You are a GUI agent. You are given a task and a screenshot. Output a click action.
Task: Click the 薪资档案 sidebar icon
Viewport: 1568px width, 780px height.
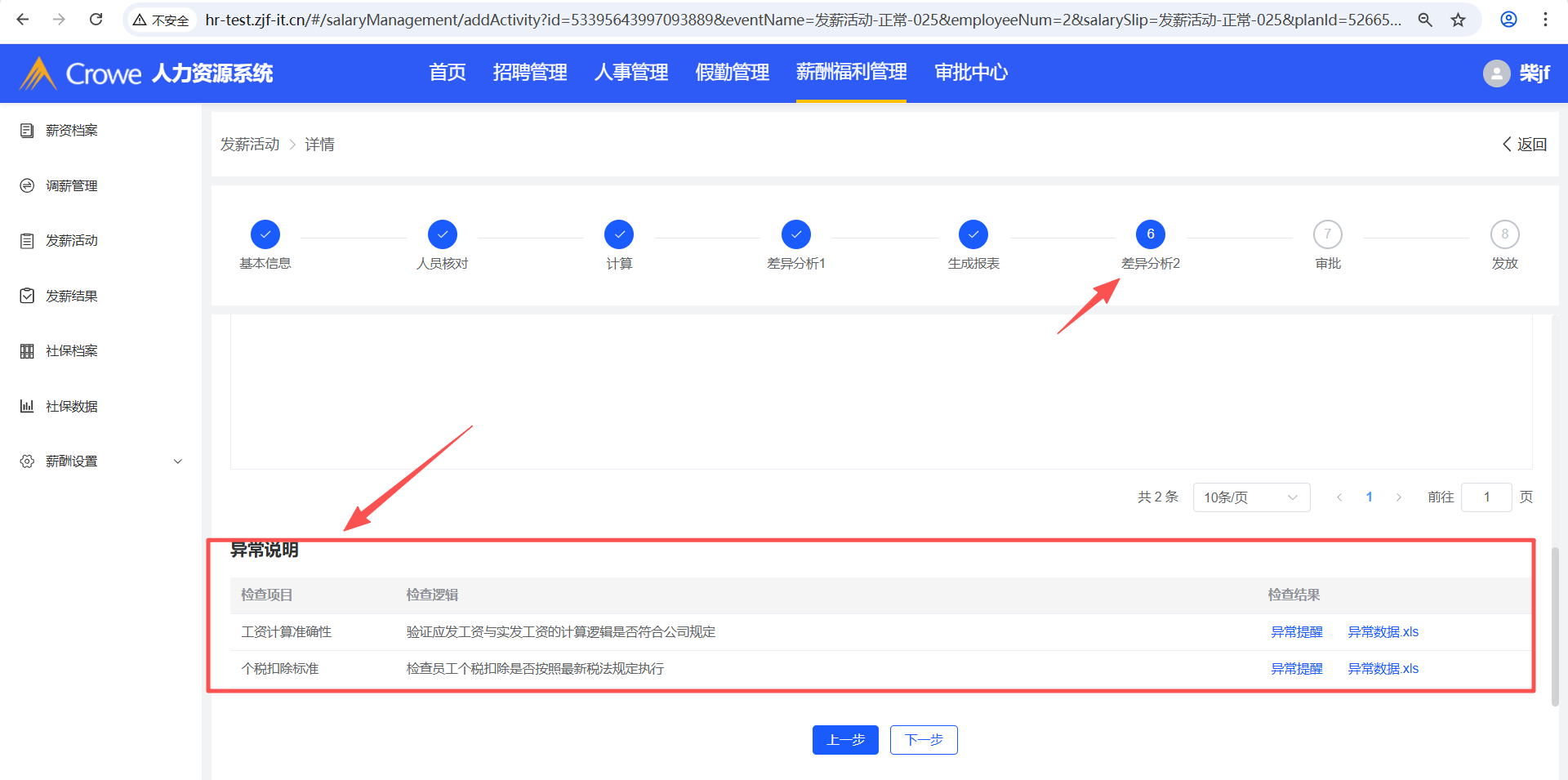(27, 131)
